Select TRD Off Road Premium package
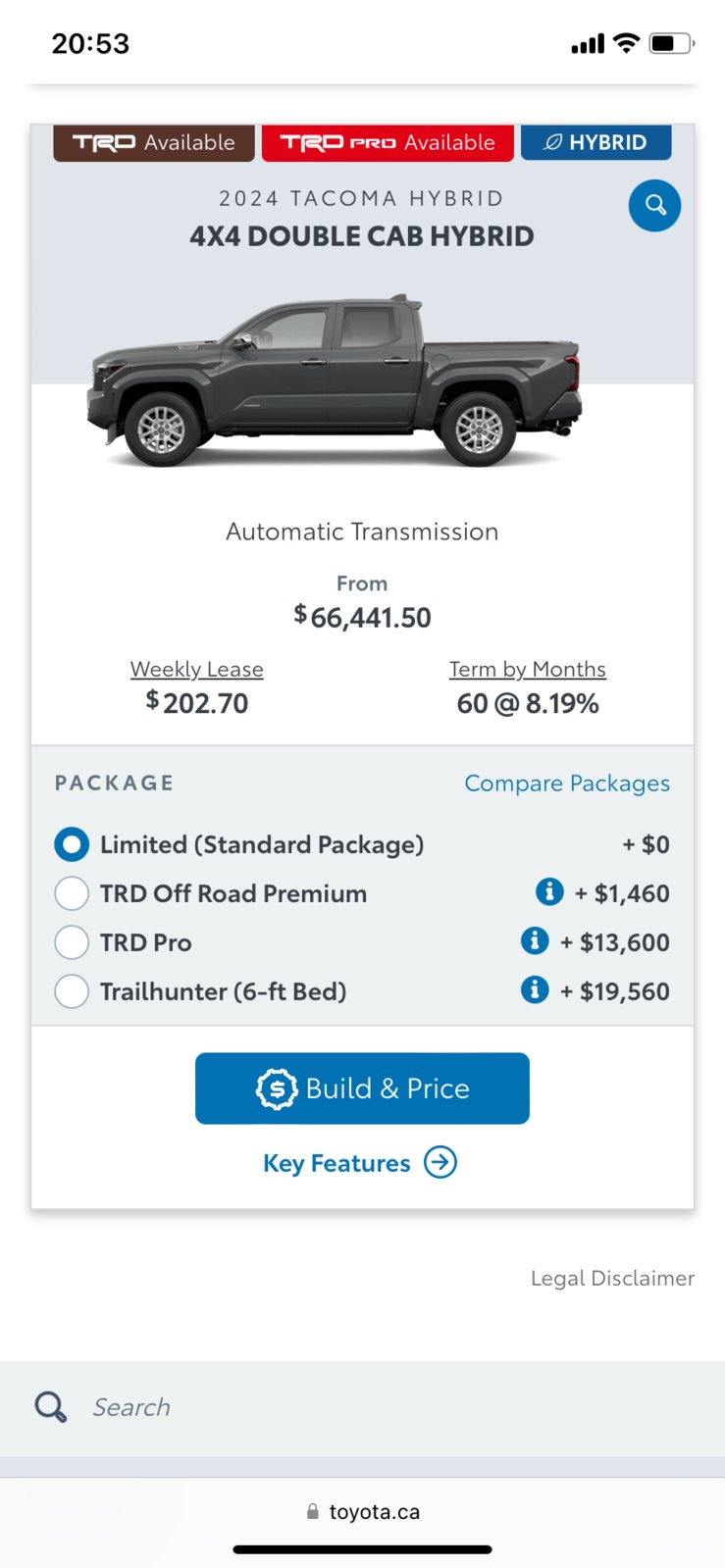Image resolution: width=725 pixels, height=1568 pixels. click(72, 893)
